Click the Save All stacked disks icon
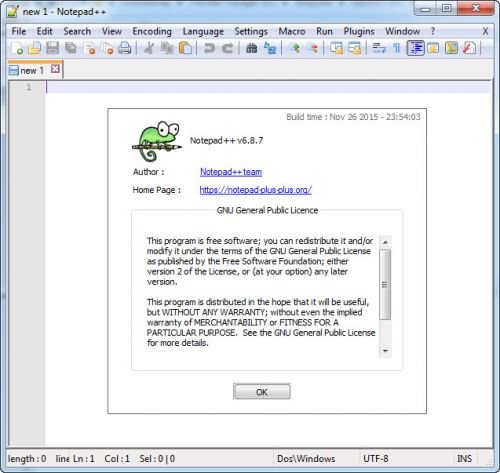Image resolution: width=500 pixels, height=473 pixels. (70, 48)
